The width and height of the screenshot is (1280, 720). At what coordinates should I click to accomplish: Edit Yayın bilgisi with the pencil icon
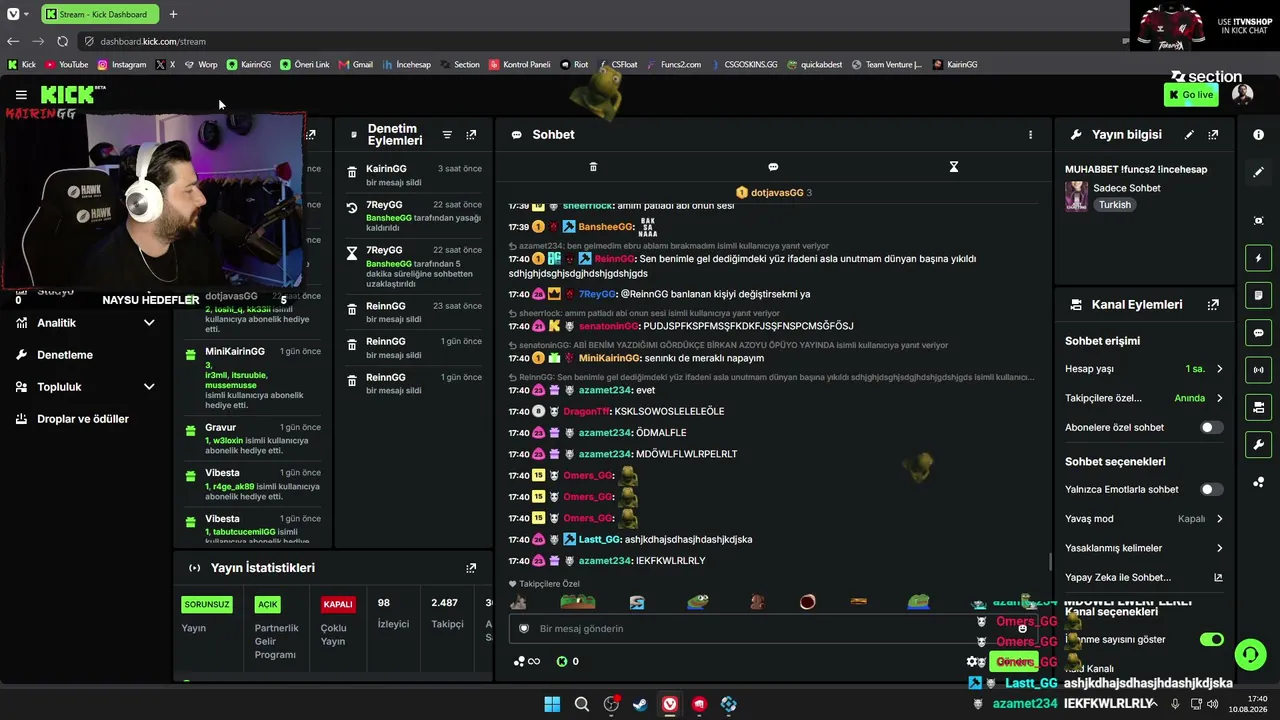click(x=1189, y=135)
